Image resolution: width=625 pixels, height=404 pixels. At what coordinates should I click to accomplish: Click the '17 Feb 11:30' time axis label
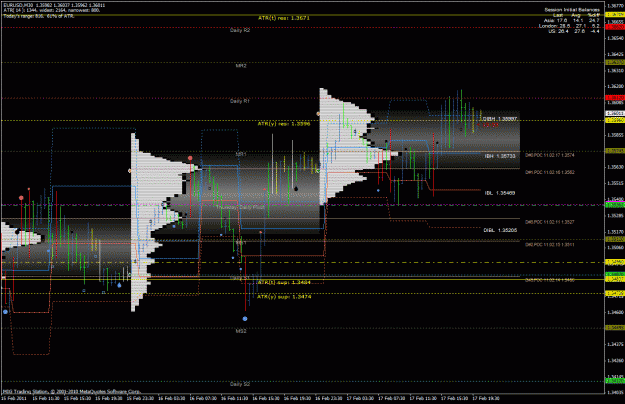point(423,398)
